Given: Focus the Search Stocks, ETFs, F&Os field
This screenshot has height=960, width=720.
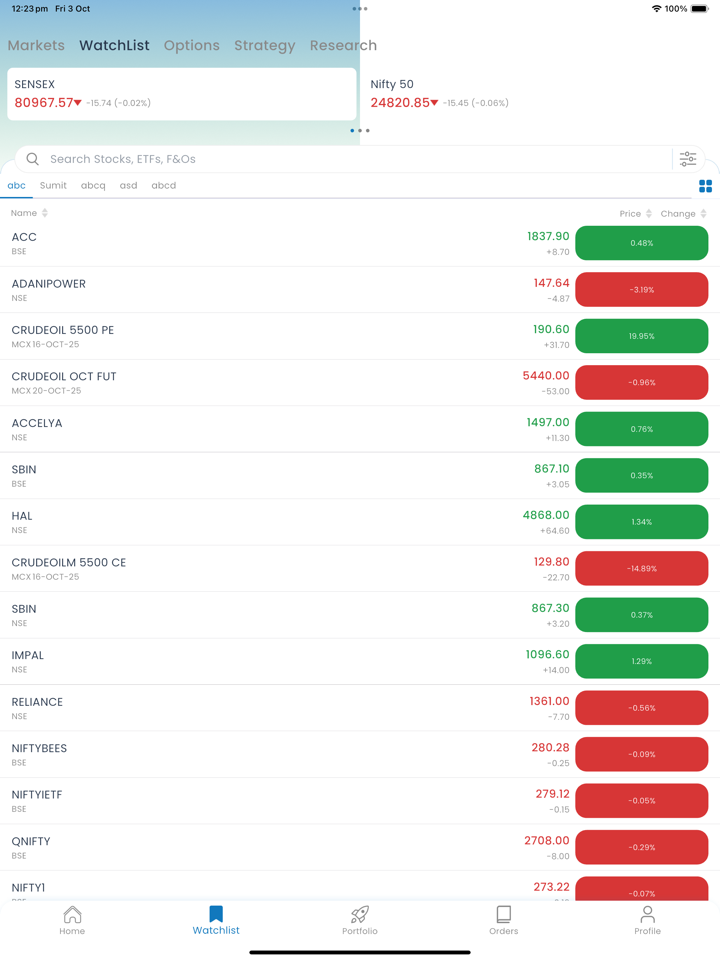Looking at the screenshot, I should (x=350, y=159).
